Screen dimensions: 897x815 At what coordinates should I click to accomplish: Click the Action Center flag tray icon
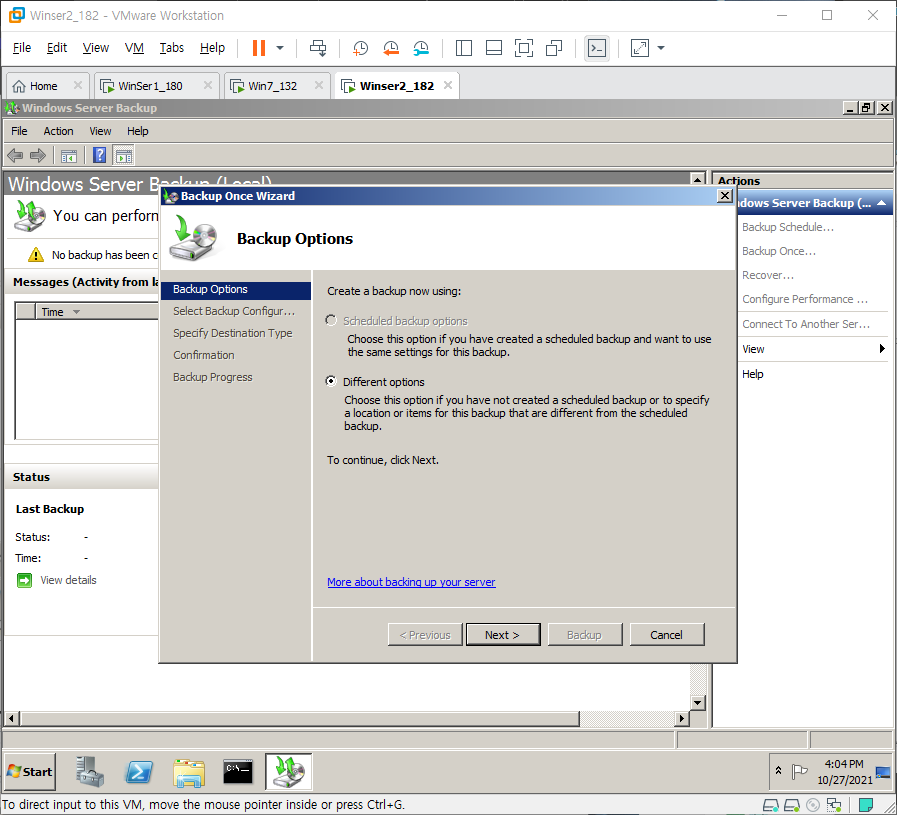[x=799, y=772]
